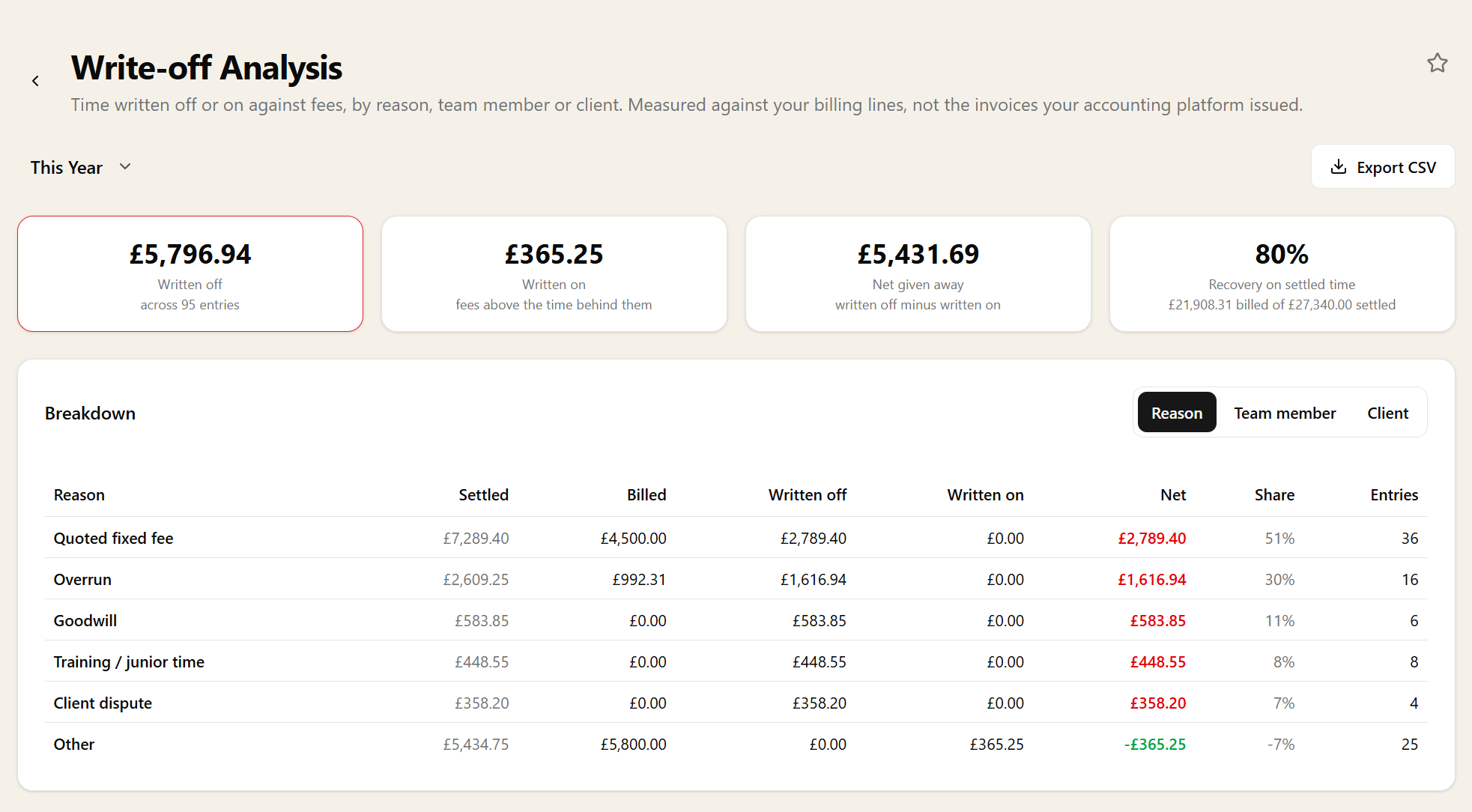Viewport: 1472px width, 812px height.
Task: Export the report as CSV
Action: pos(1383,167)
